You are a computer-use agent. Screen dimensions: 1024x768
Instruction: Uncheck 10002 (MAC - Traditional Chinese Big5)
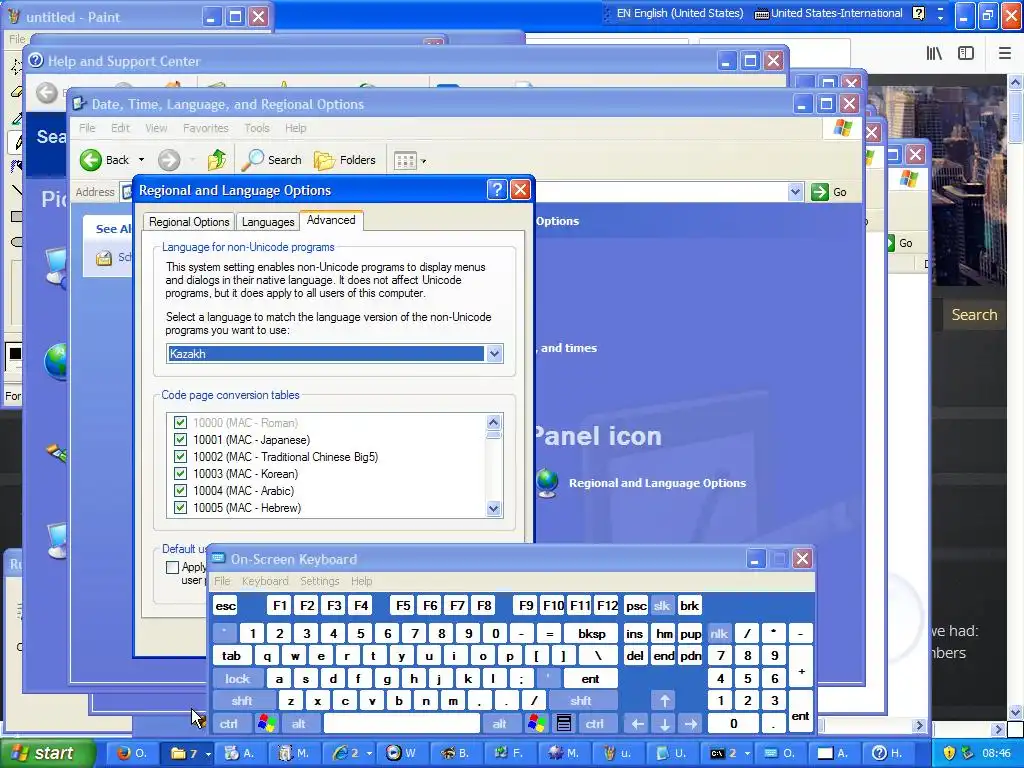pos(181,456)
